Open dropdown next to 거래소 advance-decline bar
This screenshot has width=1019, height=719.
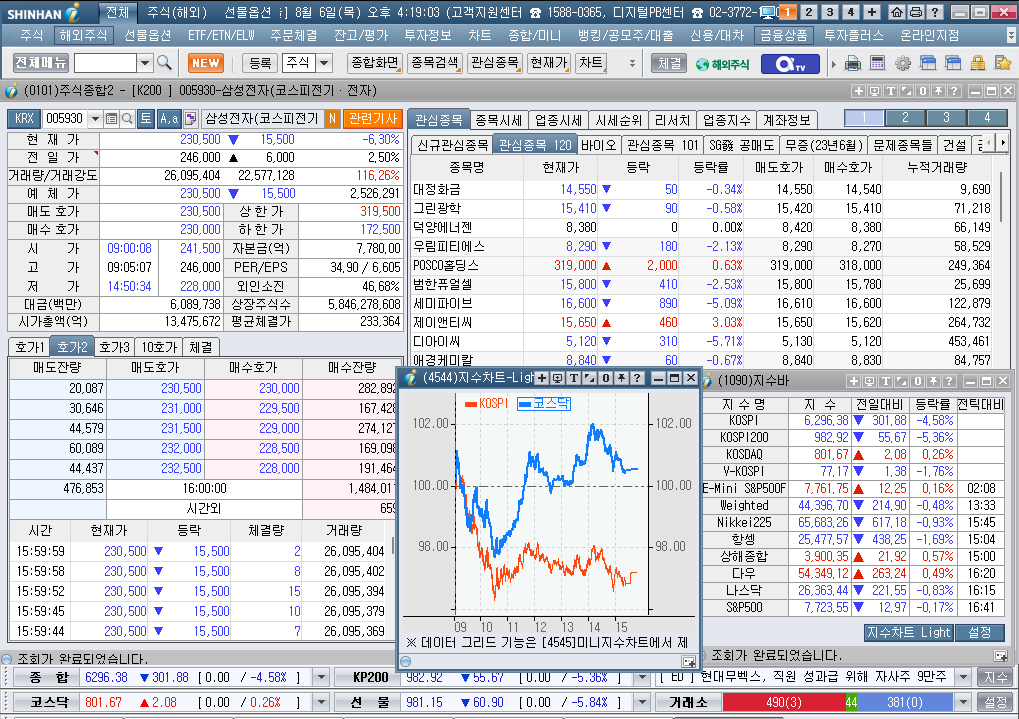click(963, 703)
